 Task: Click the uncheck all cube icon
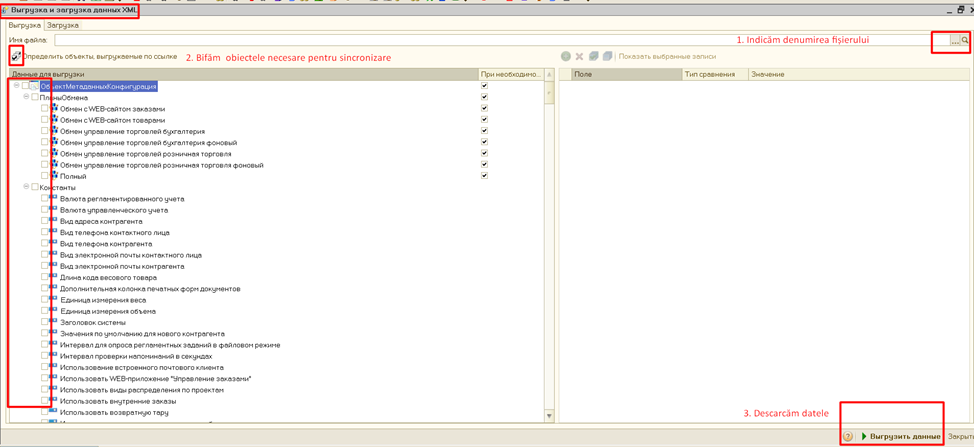[x=608, y=56]
